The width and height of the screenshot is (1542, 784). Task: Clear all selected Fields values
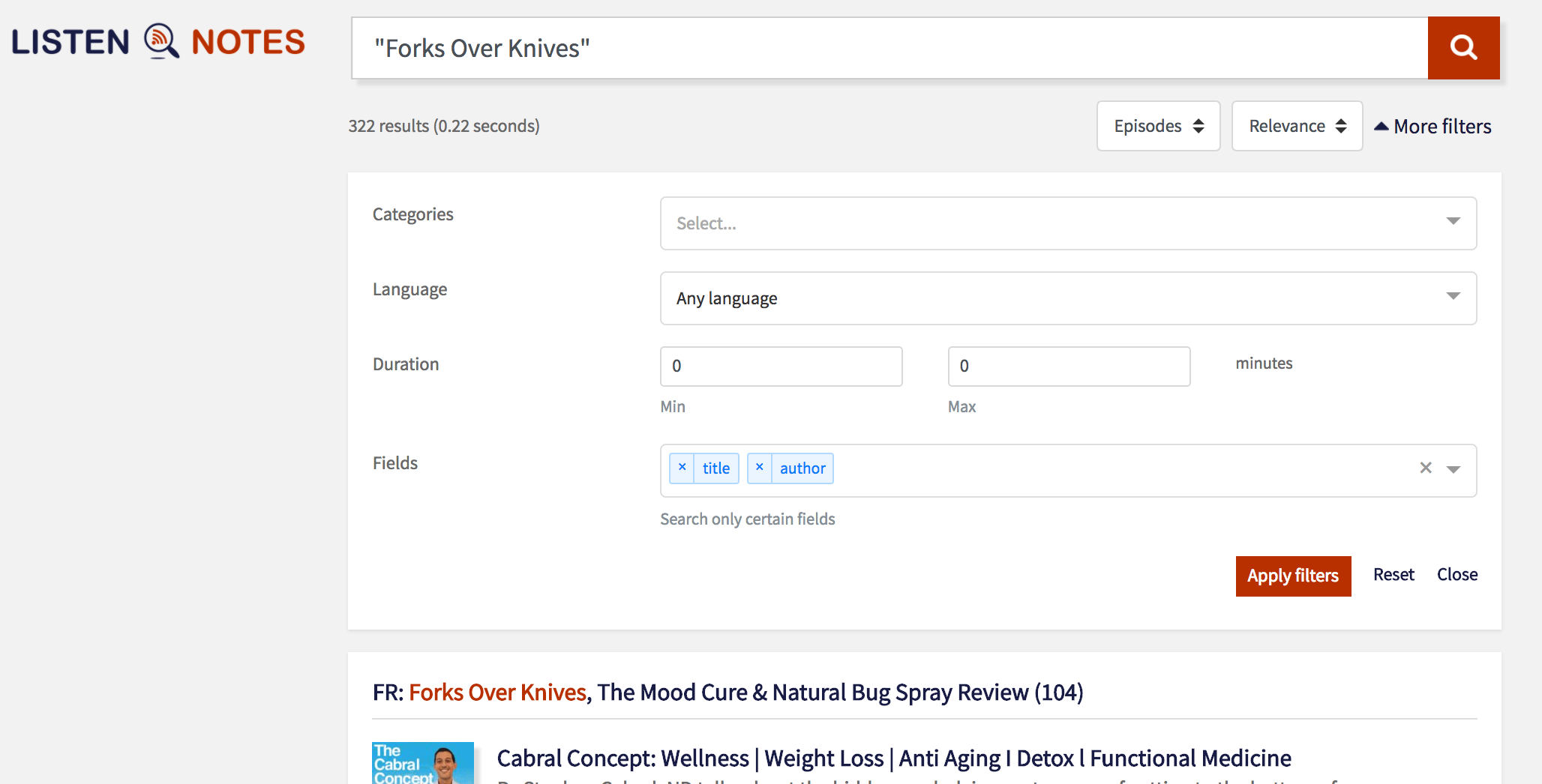tap(1425, 468)
